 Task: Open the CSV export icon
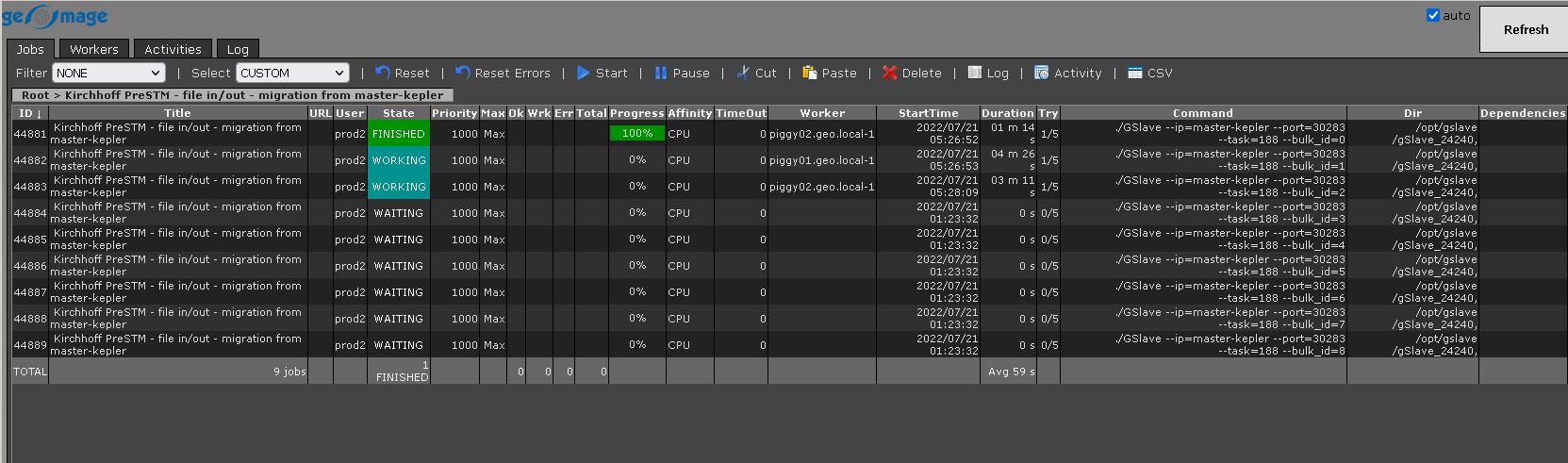coord(1135,73)
